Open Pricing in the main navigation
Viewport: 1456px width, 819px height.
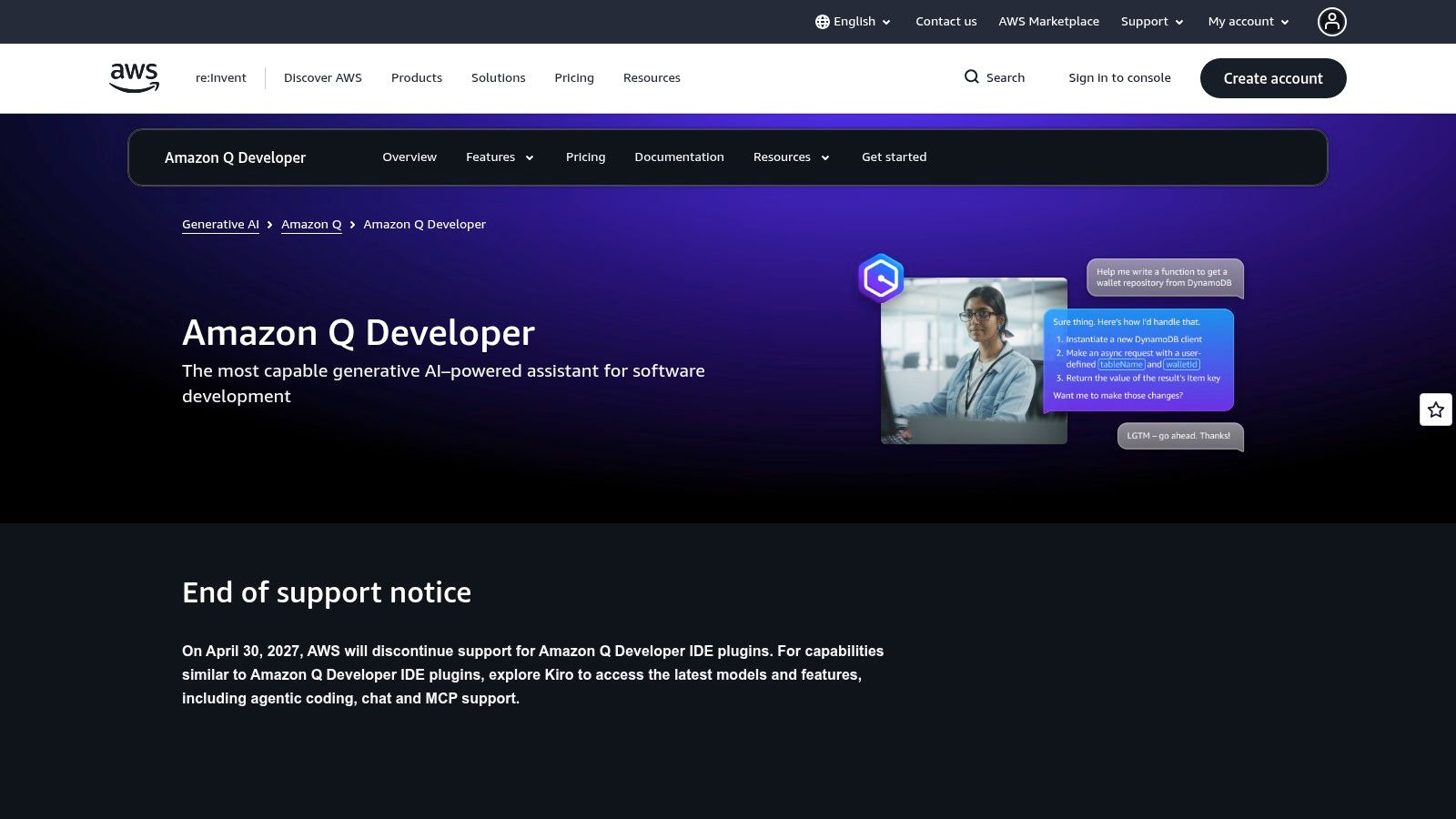pyautogui.click(x=574, y=78)
